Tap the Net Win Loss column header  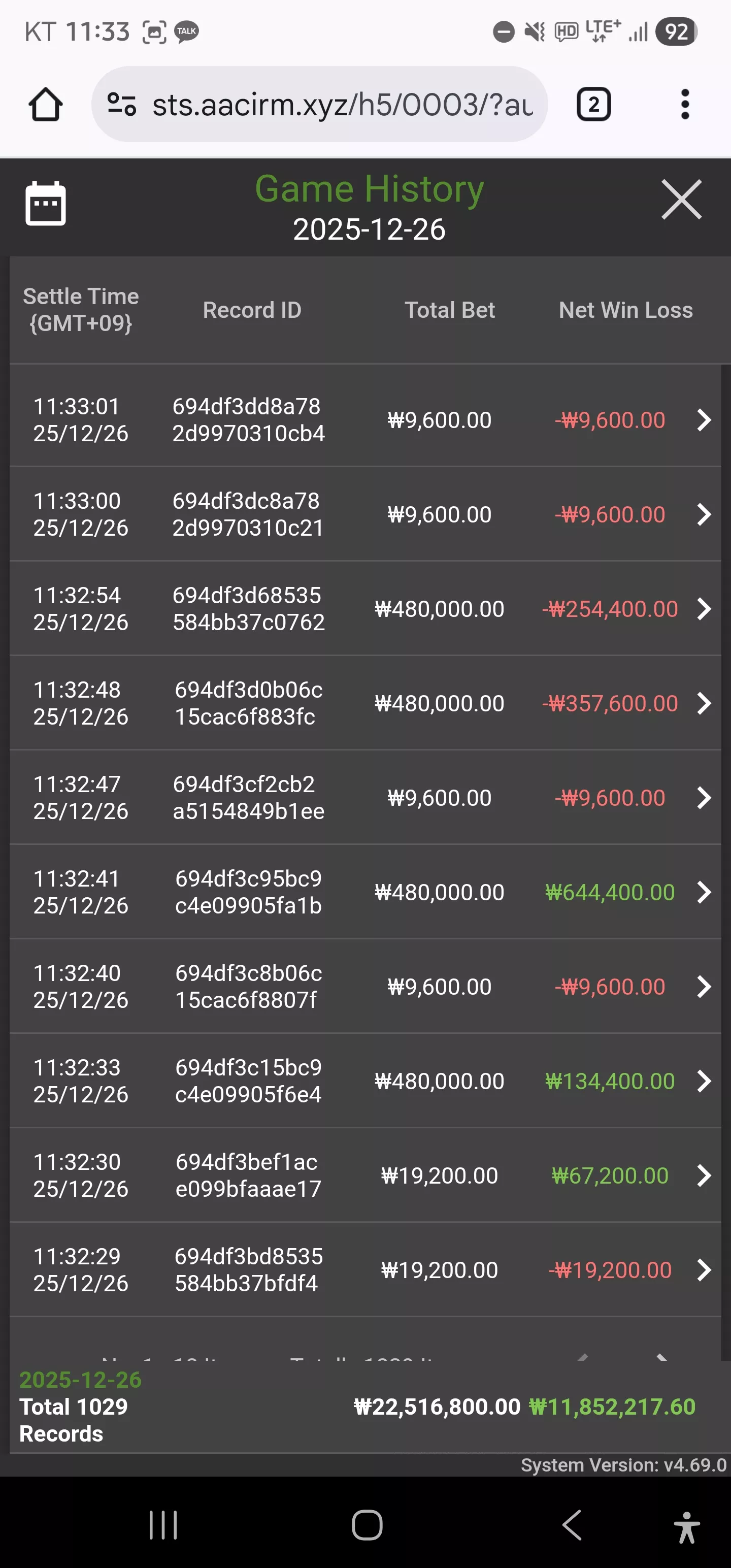pyautogui.click(x=626, y=310)
